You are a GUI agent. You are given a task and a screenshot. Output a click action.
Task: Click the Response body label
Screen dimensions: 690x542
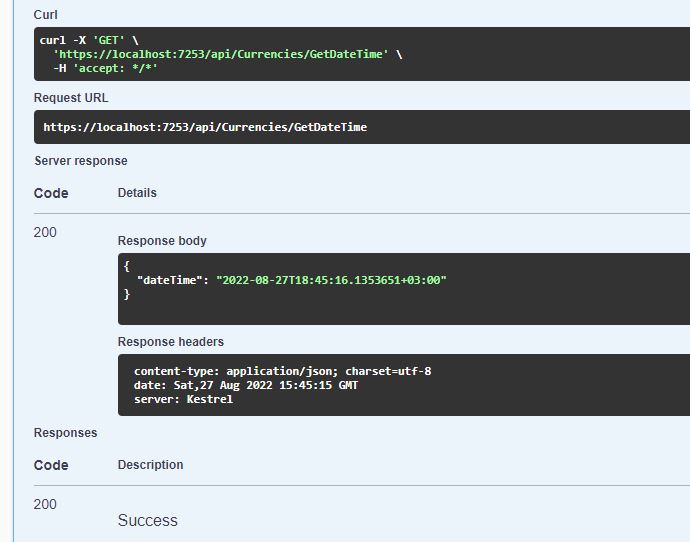point(162,241)
